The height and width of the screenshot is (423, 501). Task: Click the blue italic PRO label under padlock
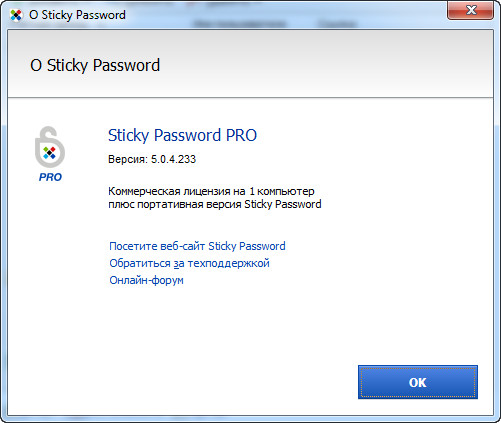pos(50,177)
